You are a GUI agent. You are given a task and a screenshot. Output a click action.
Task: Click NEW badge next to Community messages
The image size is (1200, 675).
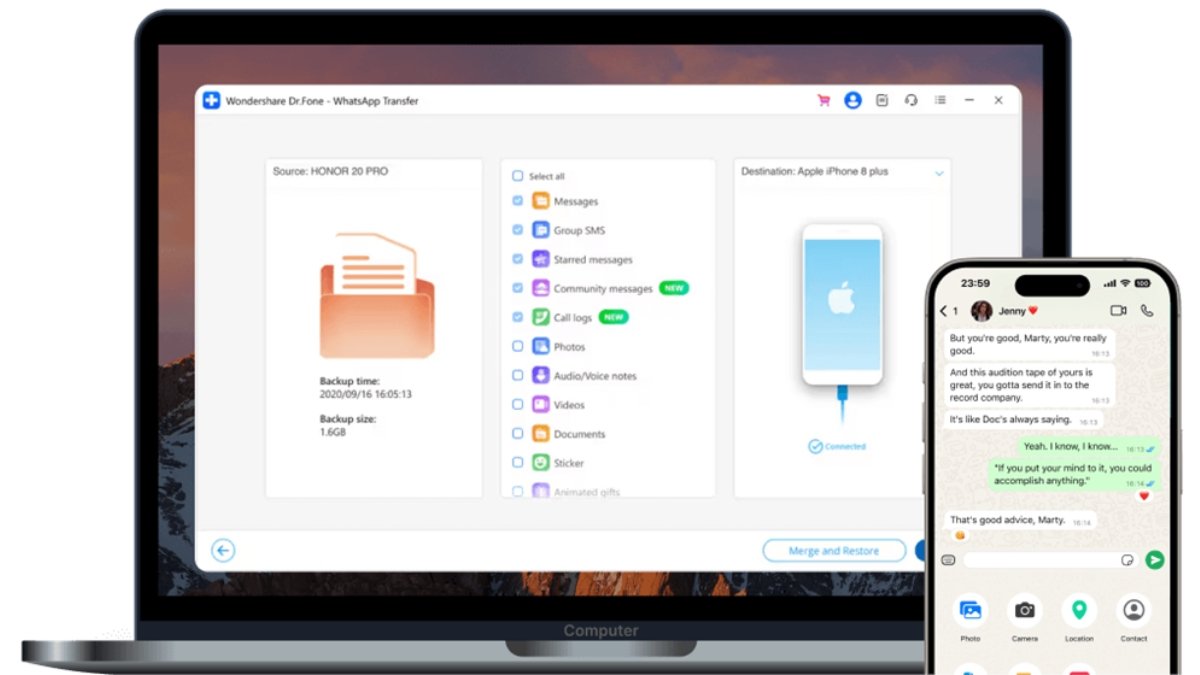674,288
